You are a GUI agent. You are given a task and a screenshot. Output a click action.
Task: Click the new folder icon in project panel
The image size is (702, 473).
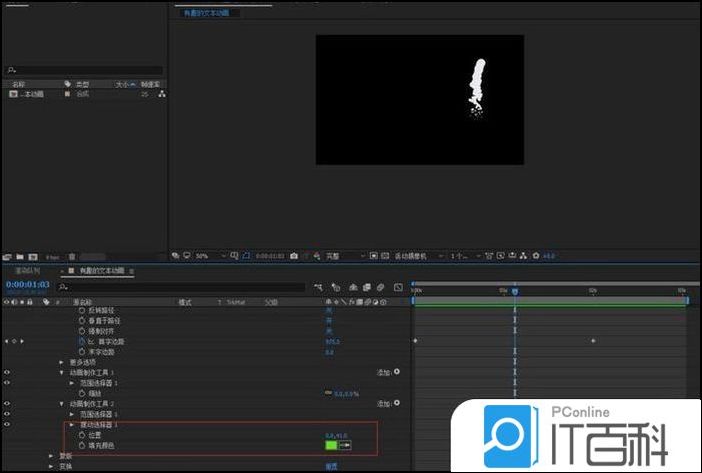(20, 256)
